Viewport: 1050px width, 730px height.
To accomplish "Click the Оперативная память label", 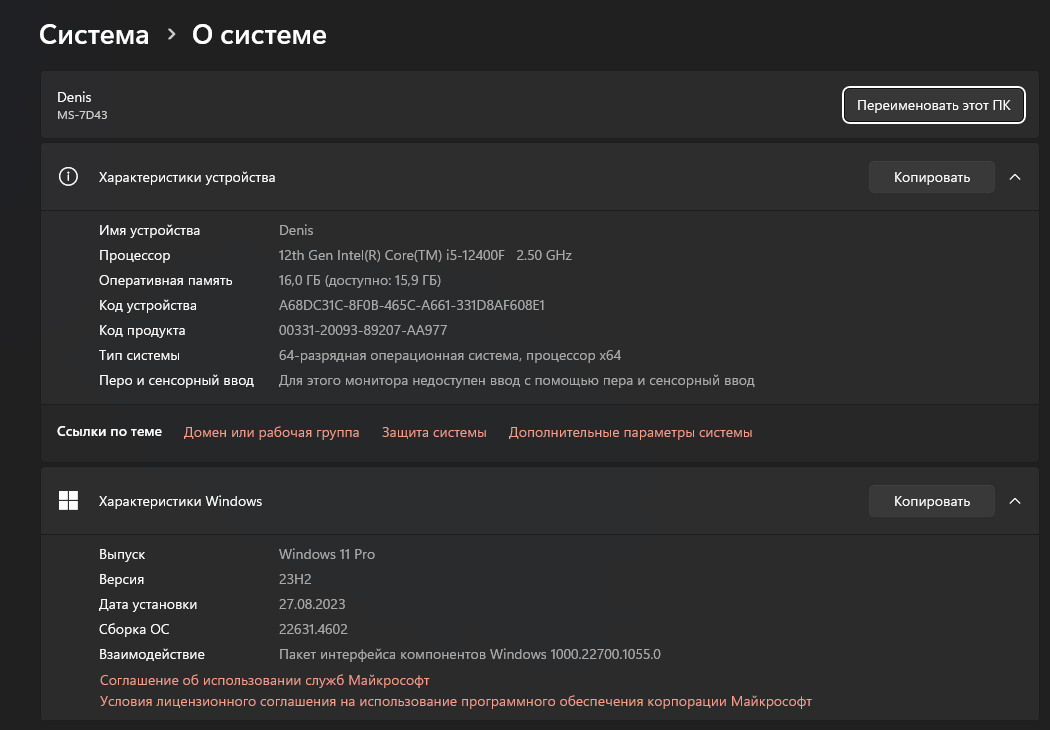I will click(x=165, y=281).
